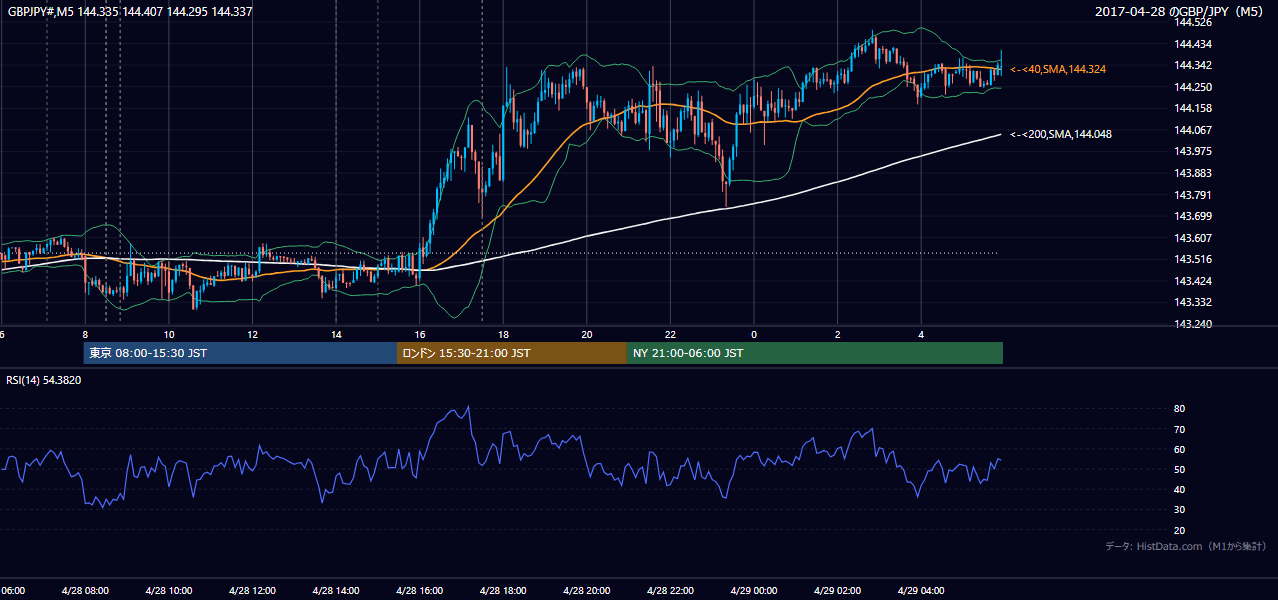Select the '2017-04-28 のGBP/JPY (M5)' chart title
The image size is (1278, 600).
coord(1181,11)
